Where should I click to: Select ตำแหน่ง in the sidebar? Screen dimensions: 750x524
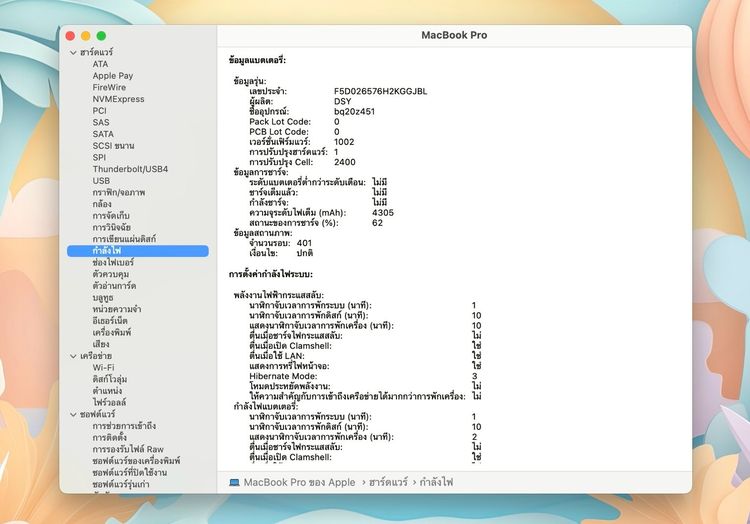[107, 391]
